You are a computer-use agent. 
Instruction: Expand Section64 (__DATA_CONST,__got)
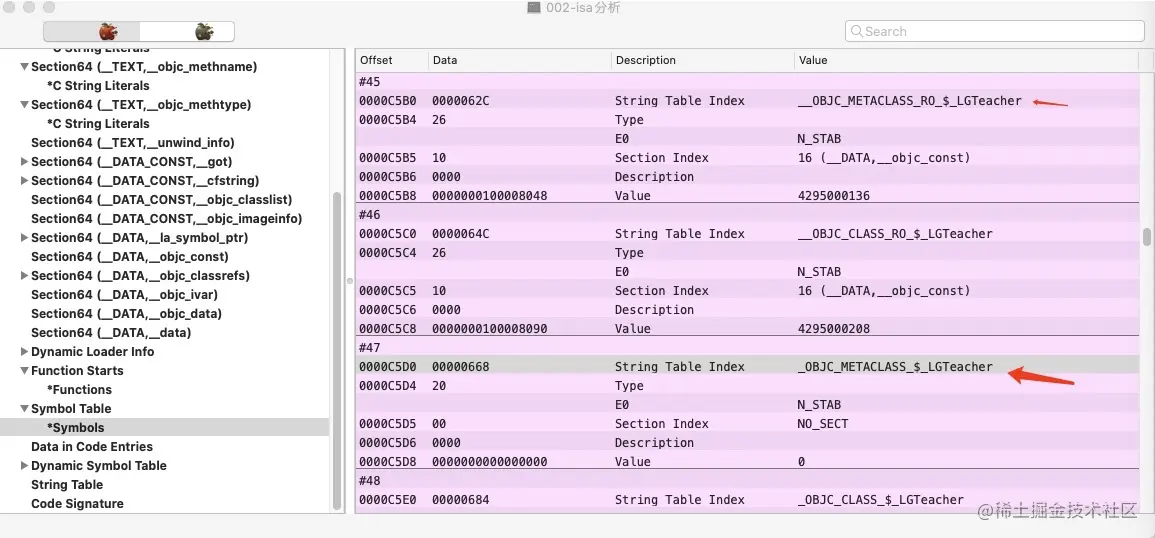(24, 161)
